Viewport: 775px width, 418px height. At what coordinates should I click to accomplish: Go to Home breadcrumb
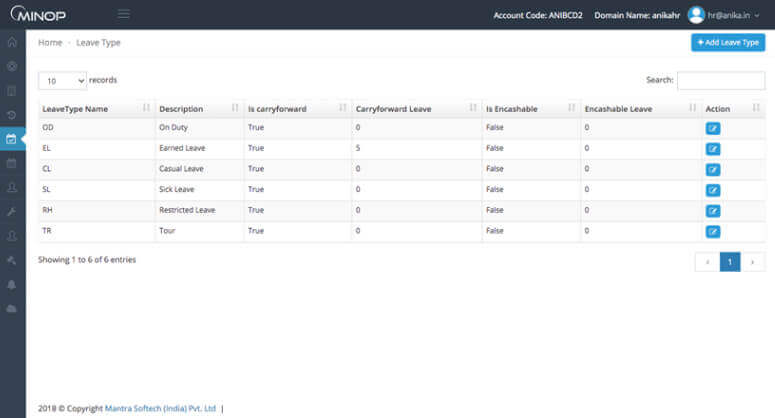(50, 43)
